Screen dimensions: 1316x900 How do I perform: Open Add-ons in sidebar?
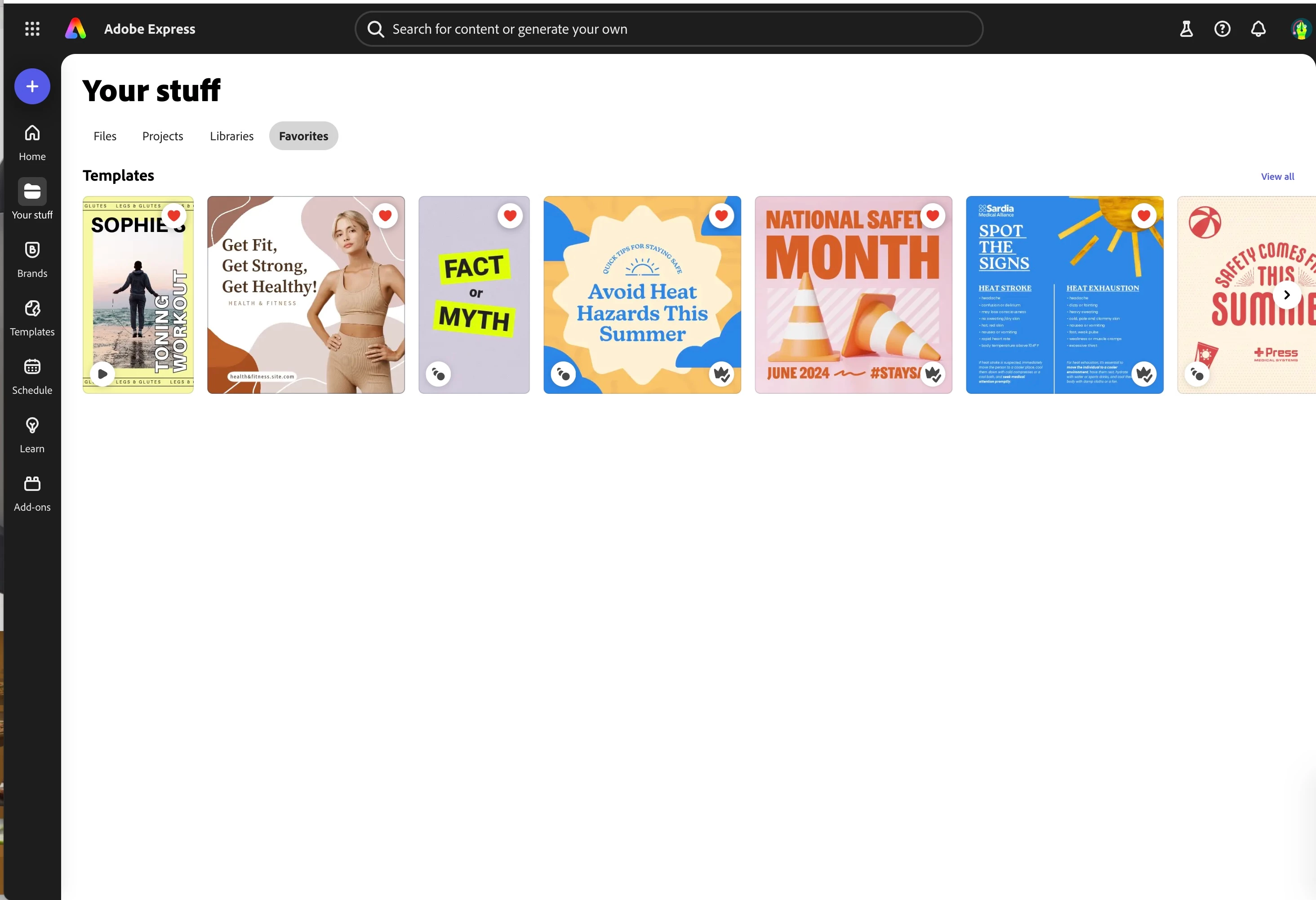point(32,493)
